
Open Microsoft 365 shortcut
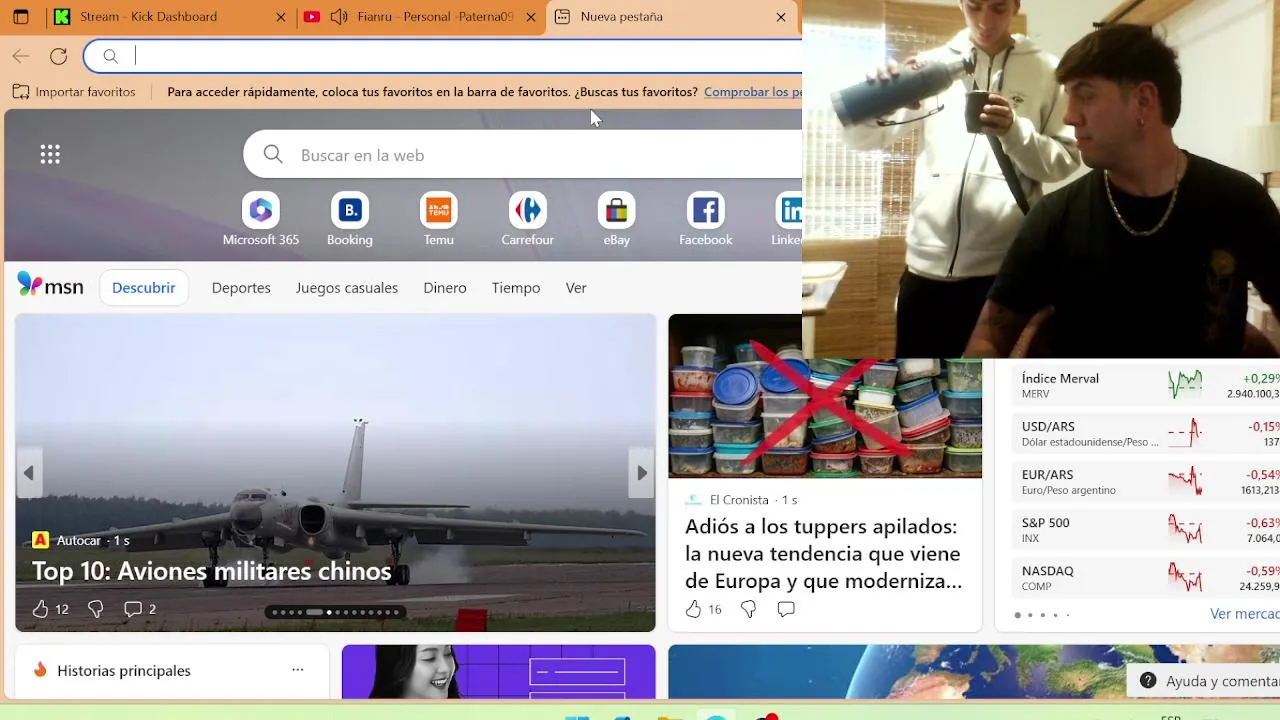pyautogui.click(x=261, y=219)
